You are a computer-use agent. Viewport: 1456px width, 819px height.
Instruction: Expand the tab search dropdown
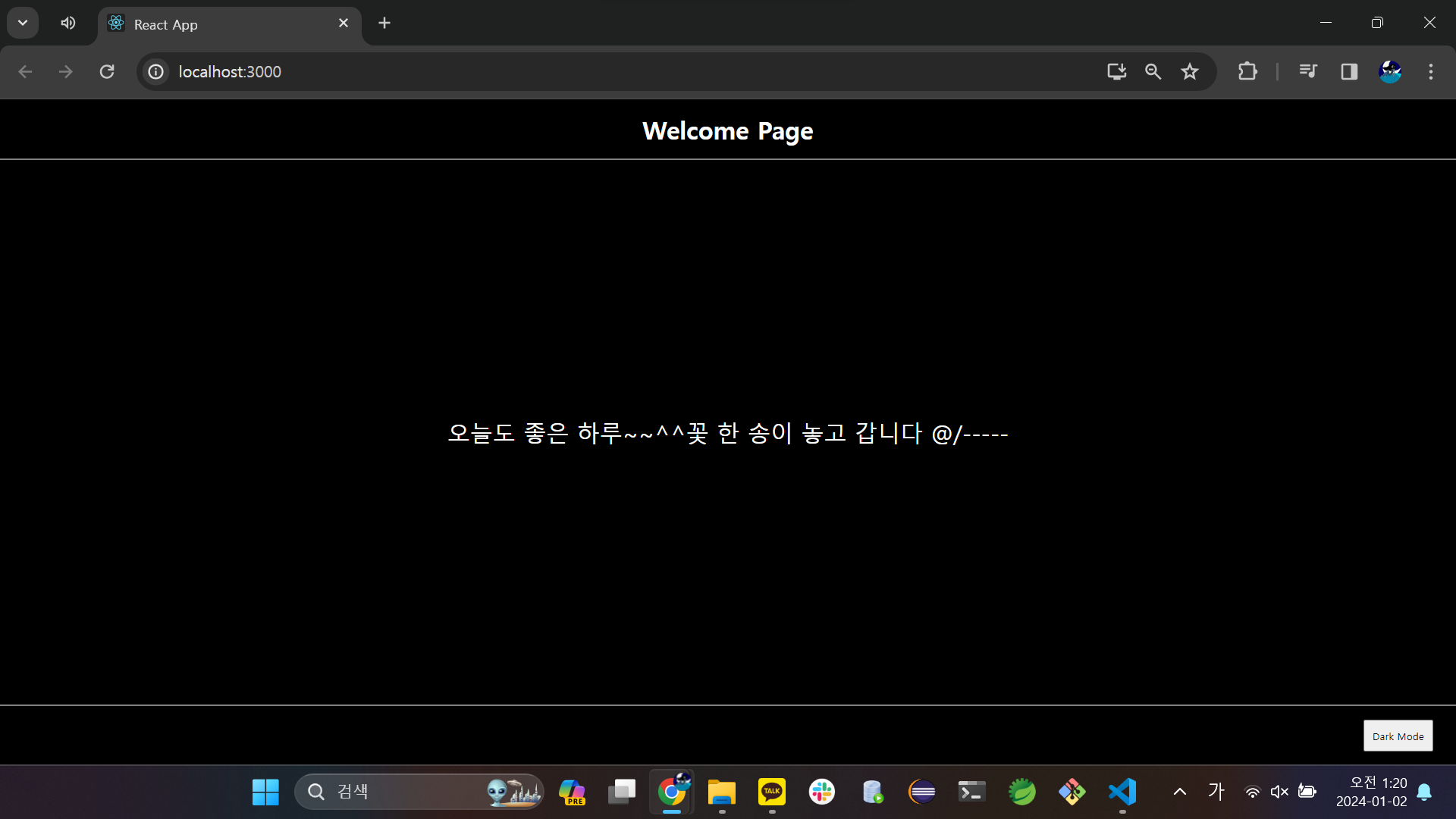pyautogui.click(x=23, y=23)
